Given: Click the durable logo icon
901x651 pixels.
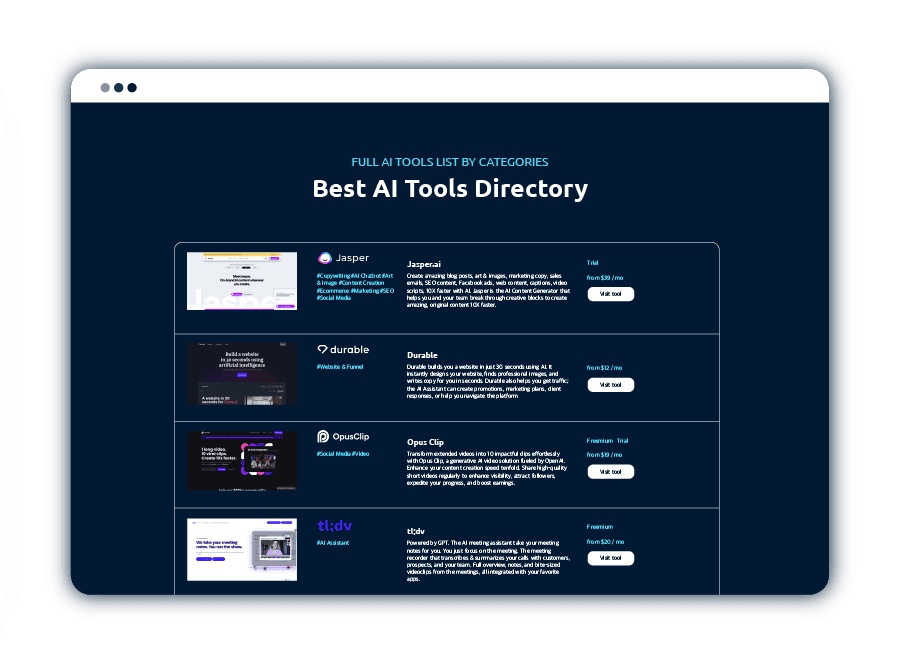Looking at the screenshot, I should click(x=322, y=349).
